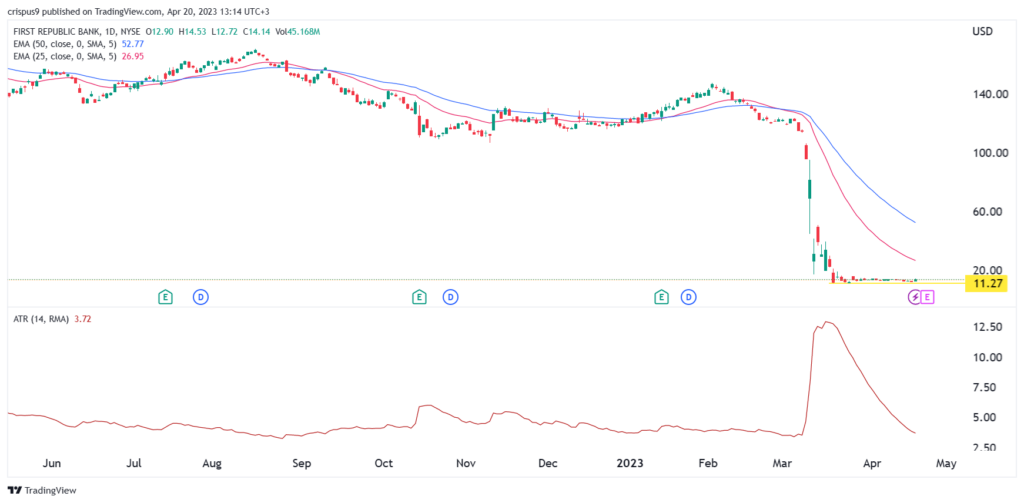Click the USD currency label

click(982, 32)
